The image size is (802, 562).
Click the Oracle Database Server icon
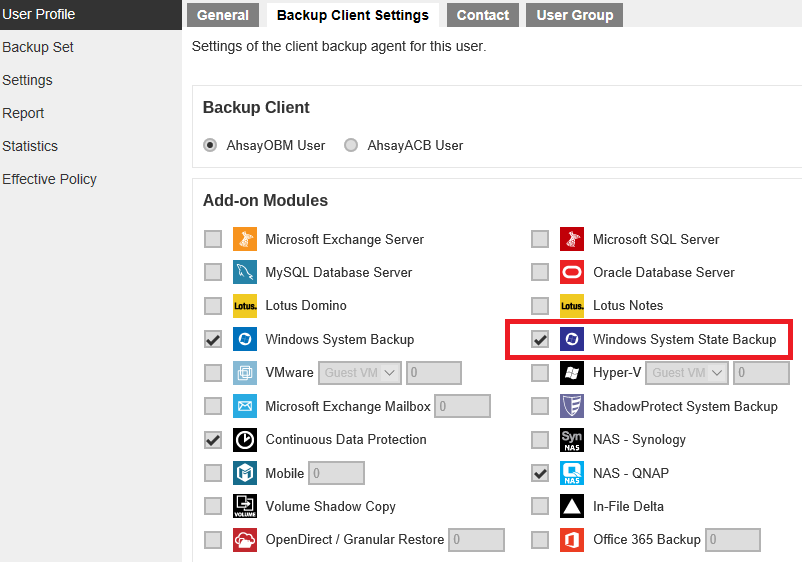(x=572, y=272)
